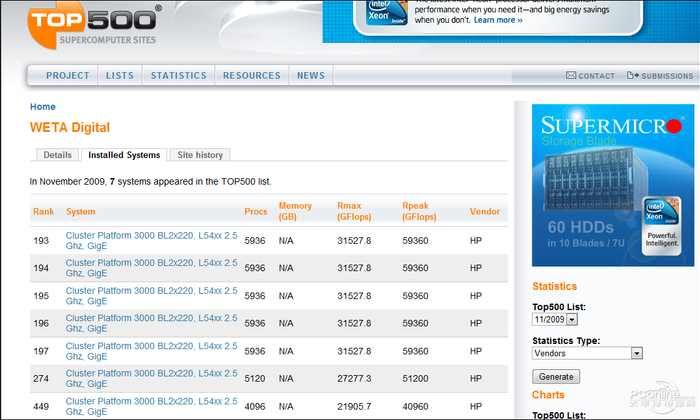
Task: Open the NEWS menu
Action: tap(311, 75)
